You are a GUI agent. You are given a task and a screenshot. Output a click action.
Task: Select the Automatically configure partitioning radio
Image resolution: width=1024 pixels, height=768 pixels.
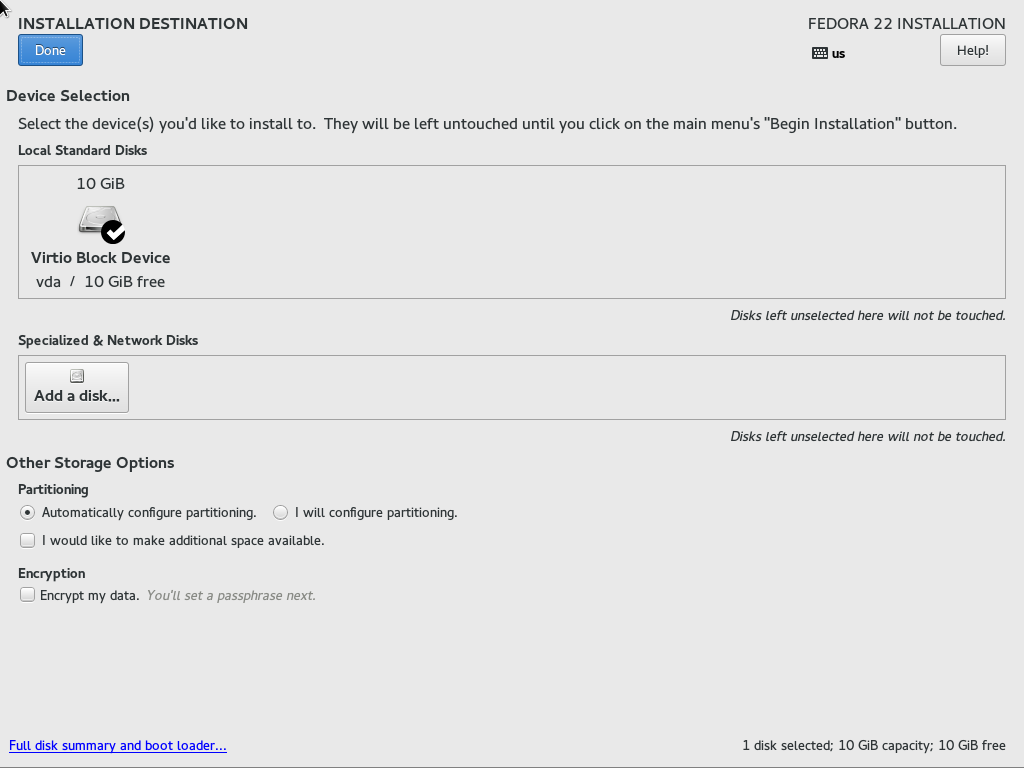(27, 513)
